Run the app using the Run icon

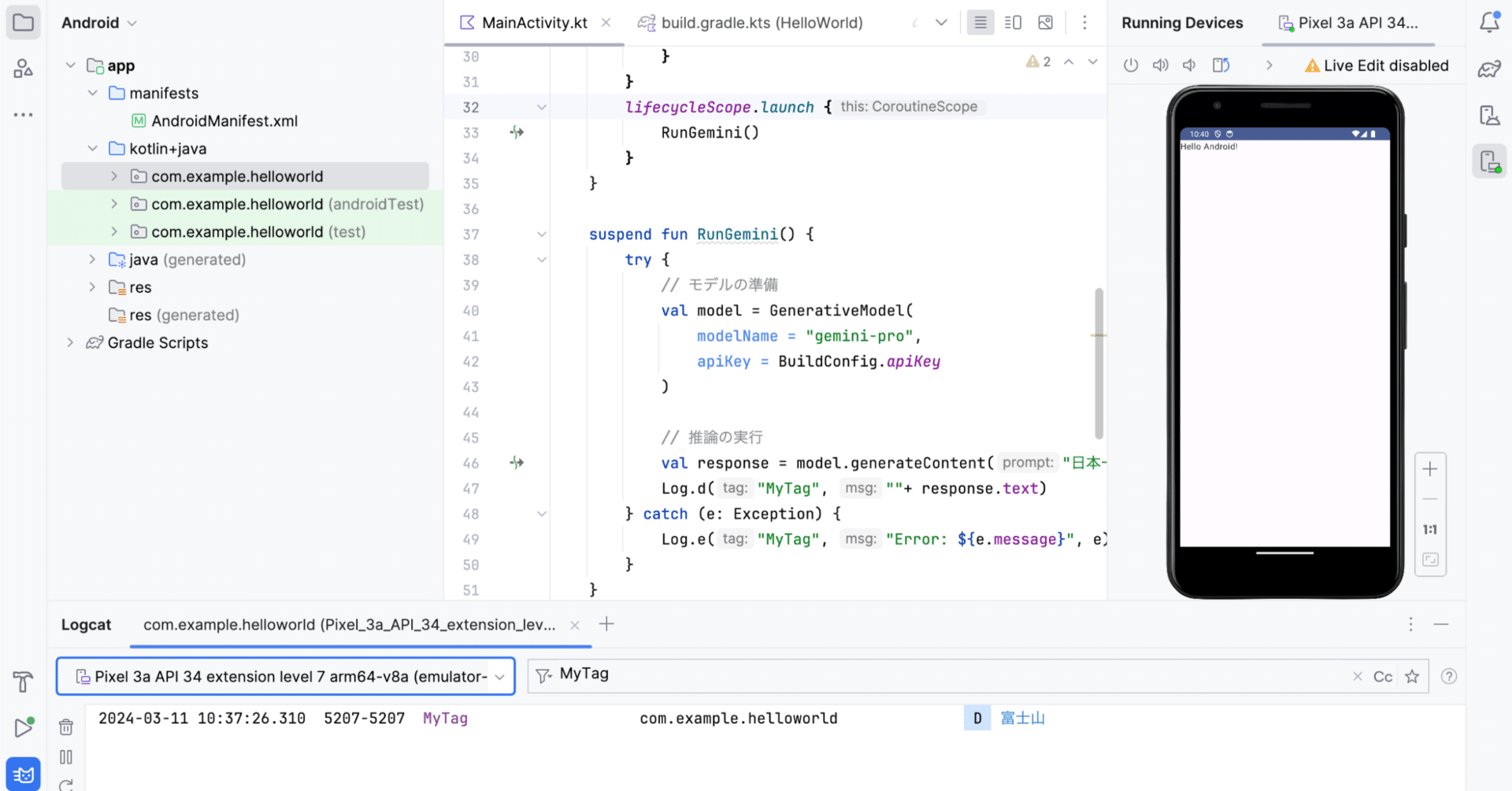point(23,726)
